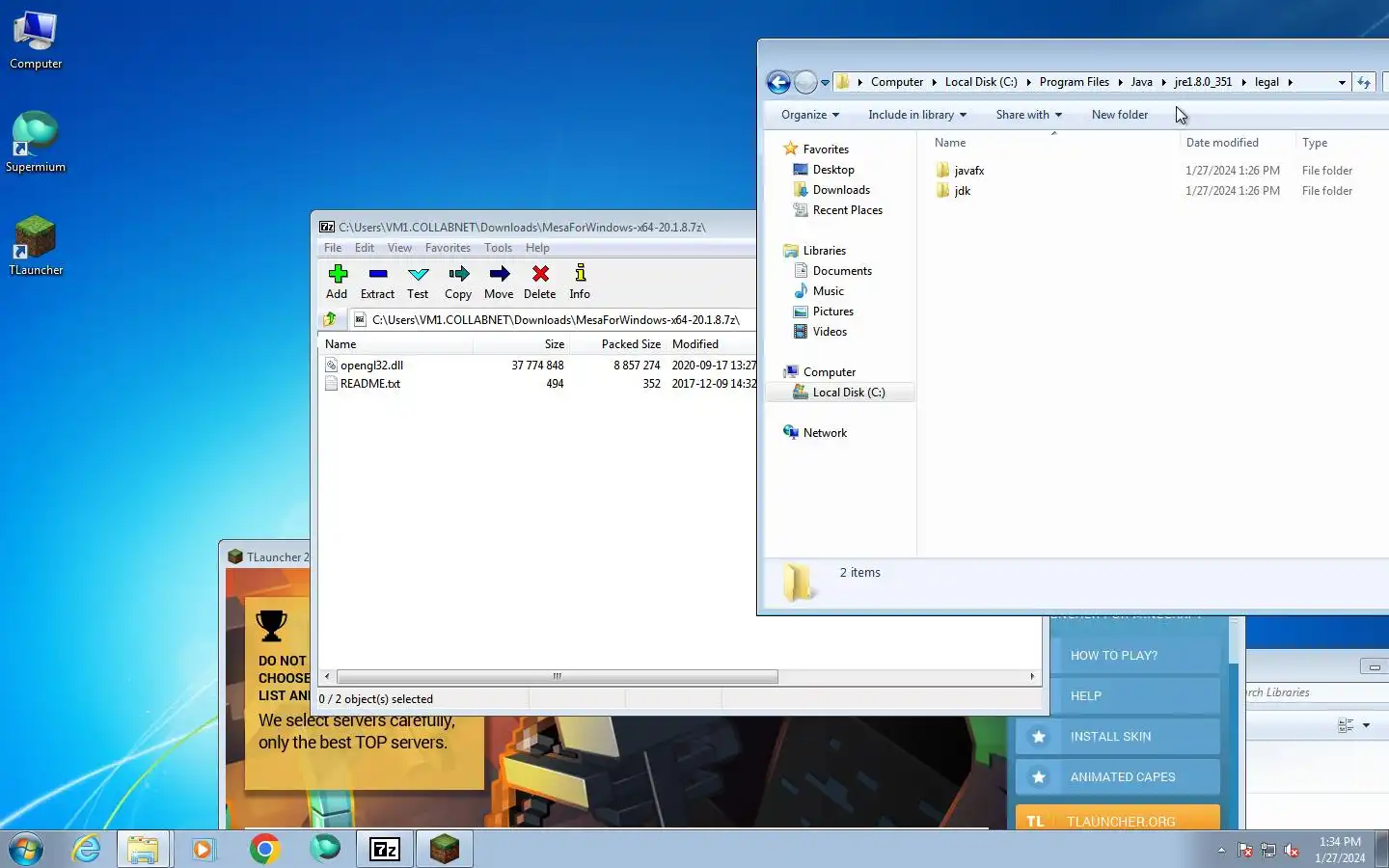Click the Explorer Forward navigation button

tap(805, 82)
